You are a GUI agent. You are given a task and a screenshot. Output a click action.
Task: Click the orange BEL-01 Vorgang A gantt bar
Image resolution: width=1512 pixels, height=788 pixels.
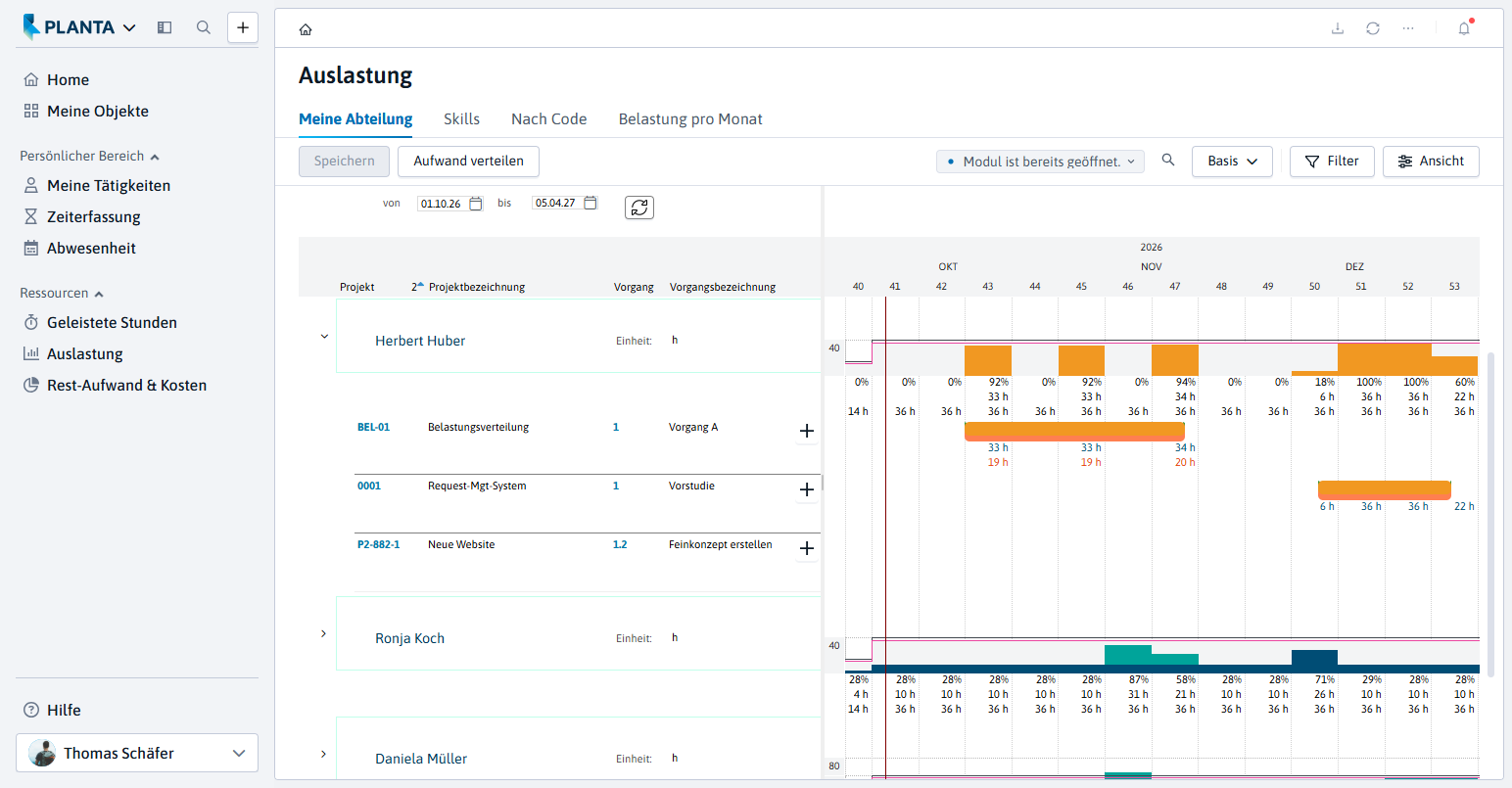(1074, 432)
